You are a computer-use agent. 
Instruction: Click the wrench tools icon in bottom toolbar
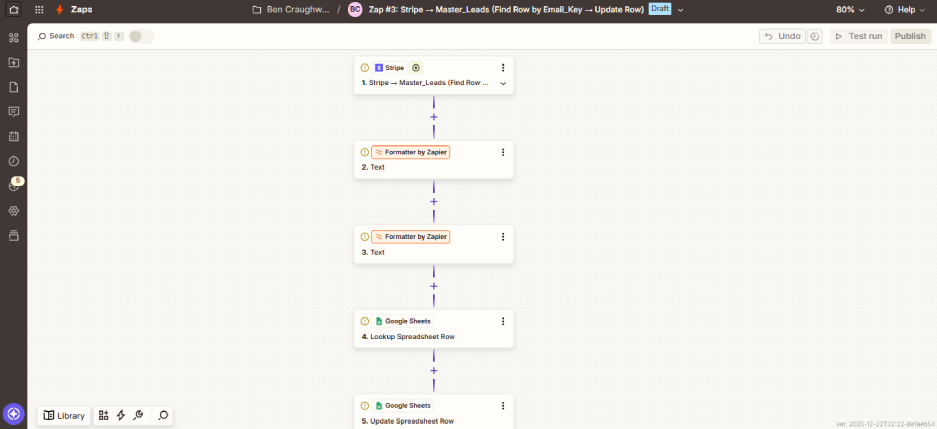pos(138,415)
